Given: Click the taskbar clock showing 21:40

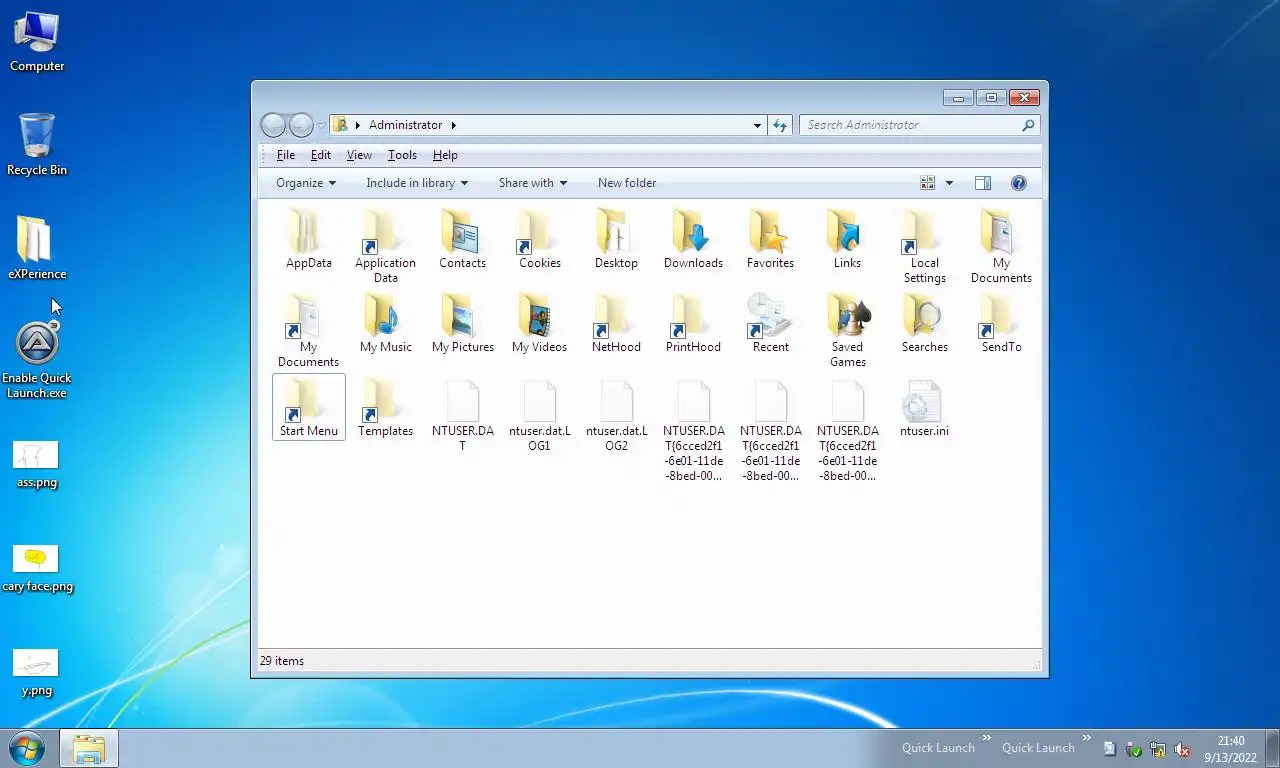Looking at the screenshot, I should click(1230, 749).
